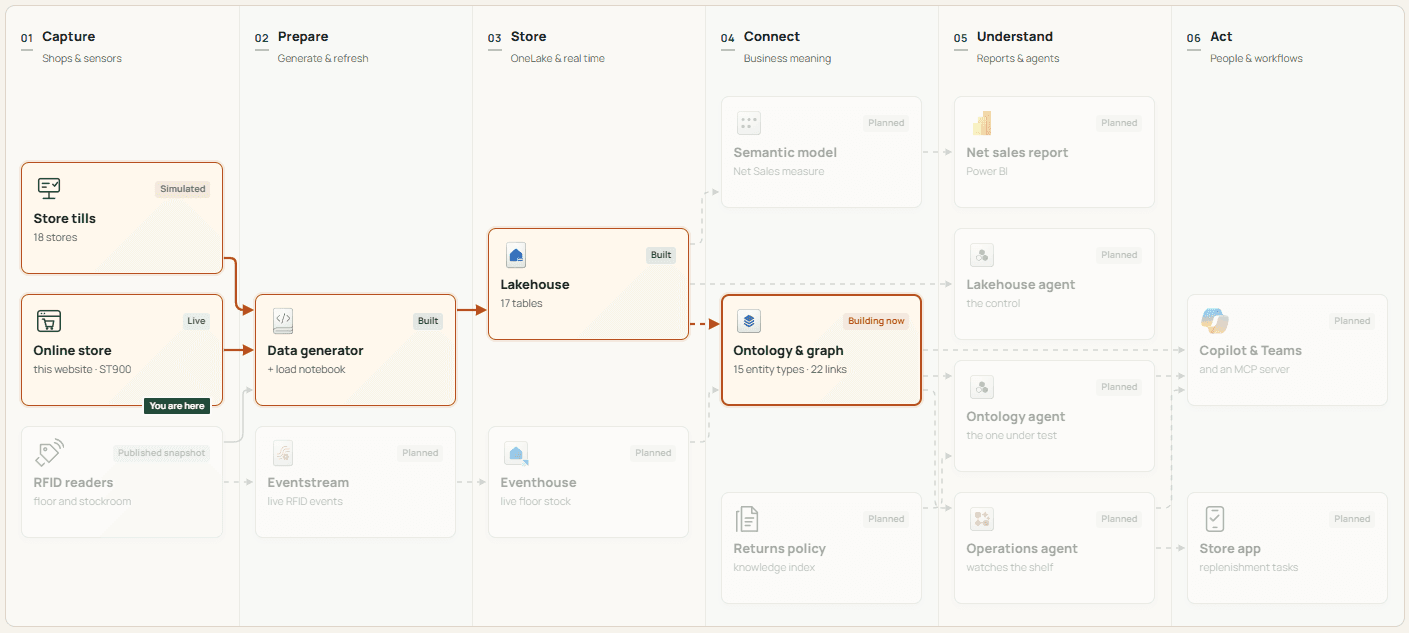Viewport: 1409px width, 633px height.
Task: Select the Lakehouse card title
Action: click(535, 284)
